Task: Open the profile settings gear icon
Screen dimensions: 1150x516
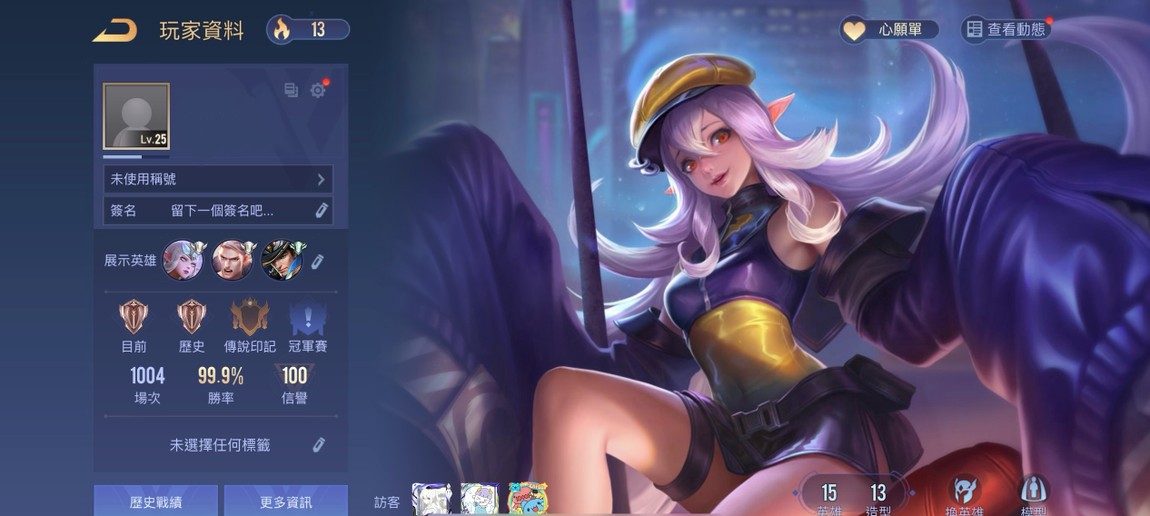Action: [318, 90]
